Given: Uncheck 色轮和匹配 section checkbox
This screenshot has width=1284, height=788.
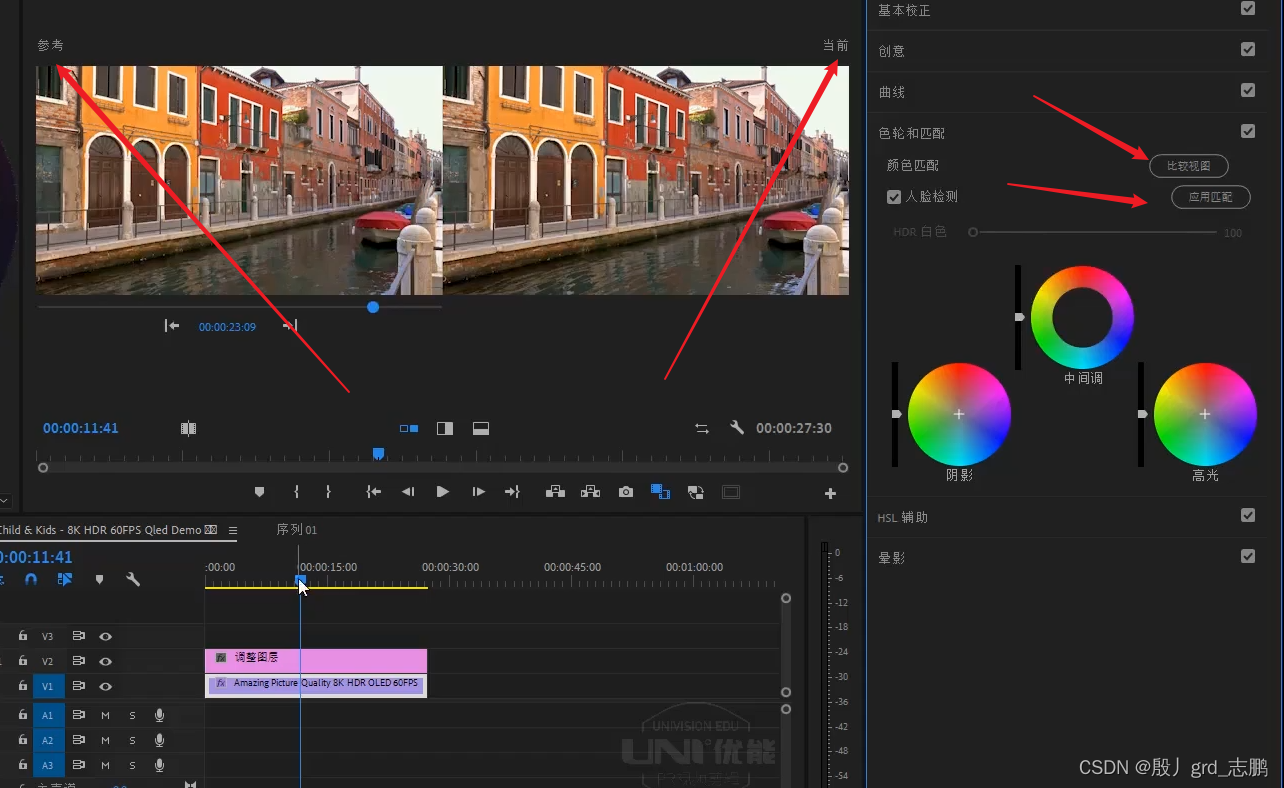Looking at the screenshot, I should [1248, 131].
